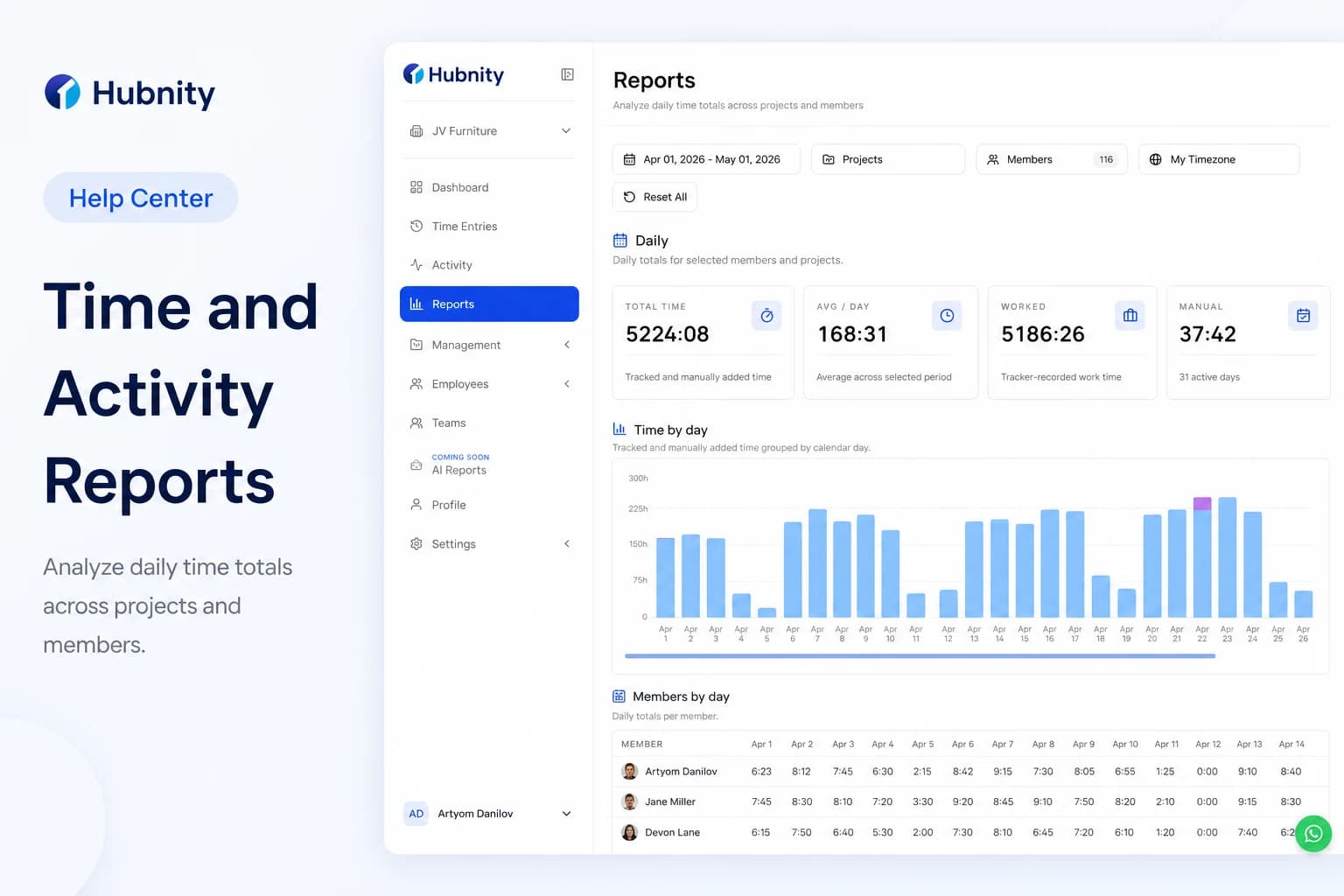Expand the Settings submenu chevron
Screen dimensions: 1344x896
click(x=567, y=544)
